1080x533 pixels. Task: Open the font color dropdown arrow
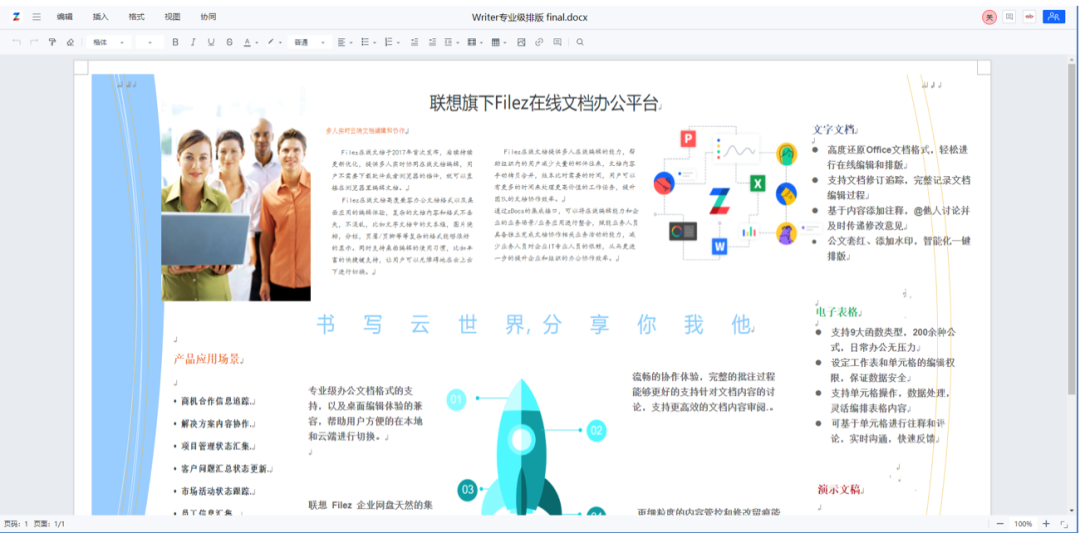256,43
